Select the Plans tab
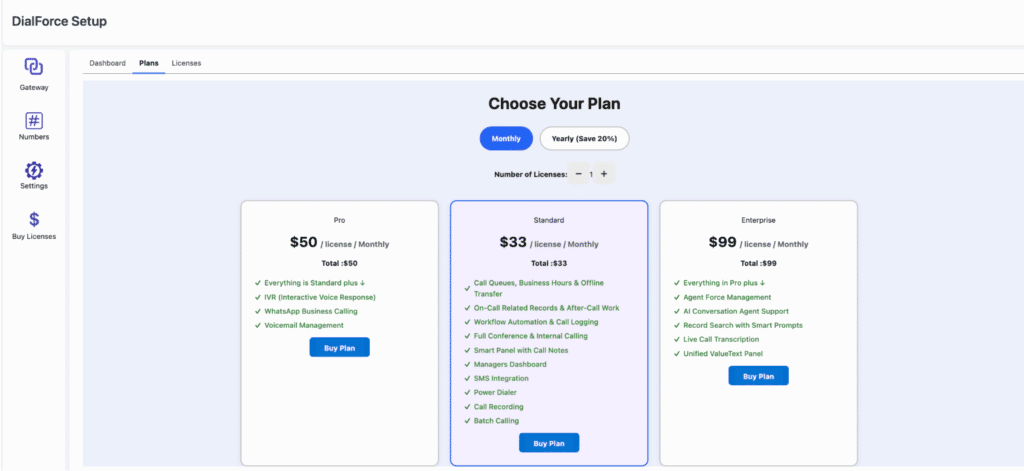The image size is (1024, 471). (148, 63)
